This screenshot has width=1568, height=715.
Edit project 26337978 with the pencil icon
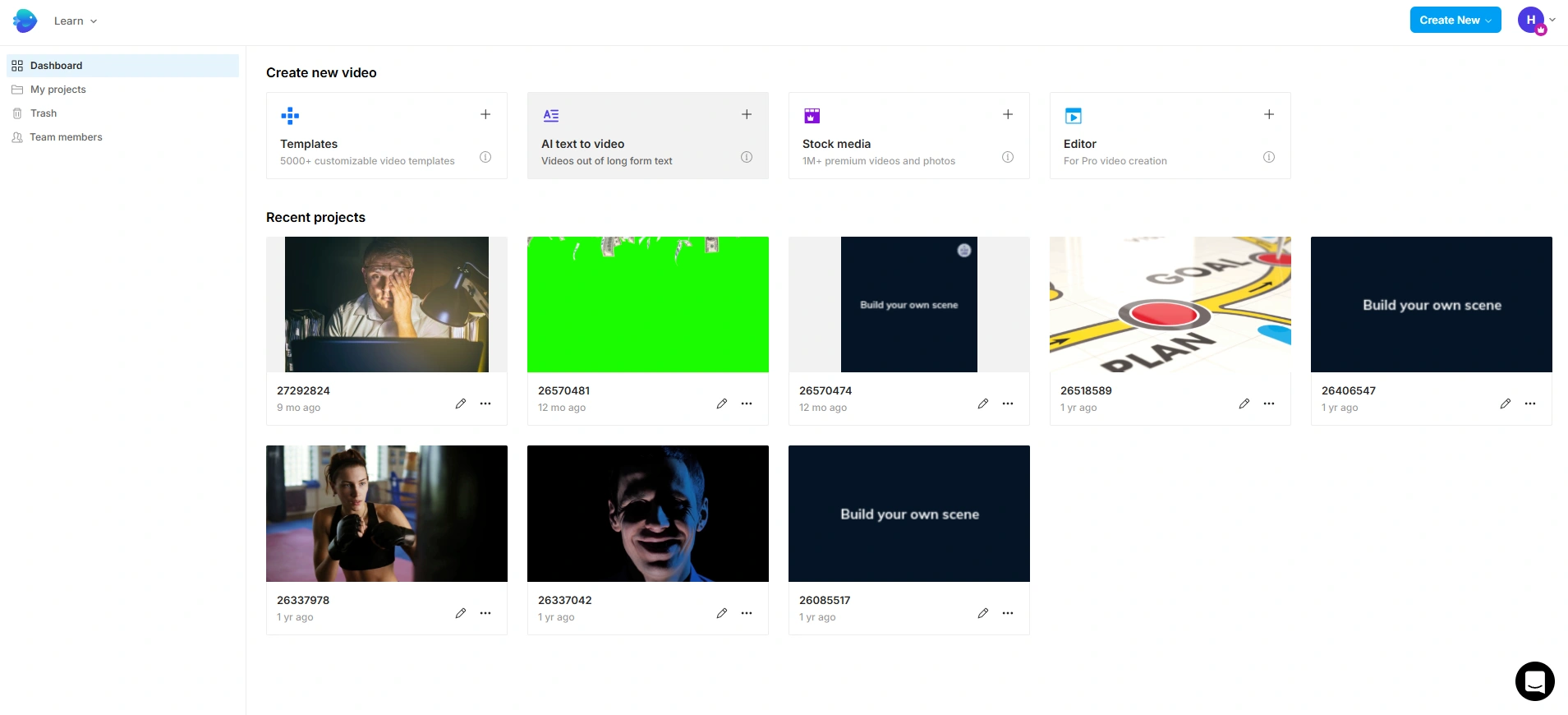point(461,613)
